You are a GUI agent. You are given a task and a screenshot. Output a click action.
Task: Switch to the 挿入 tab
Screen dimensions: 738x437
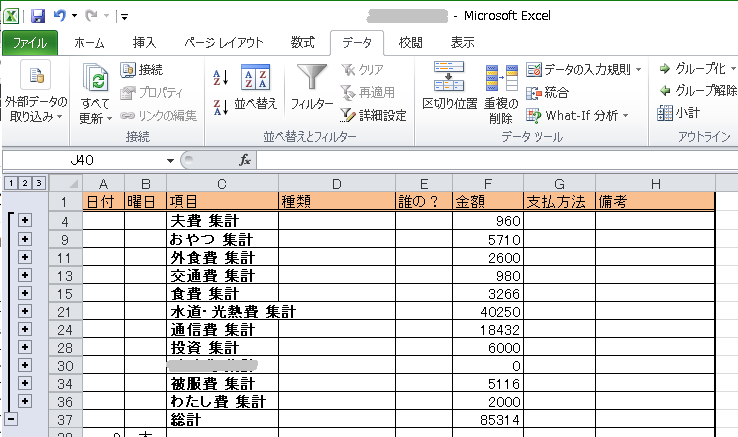144,43
